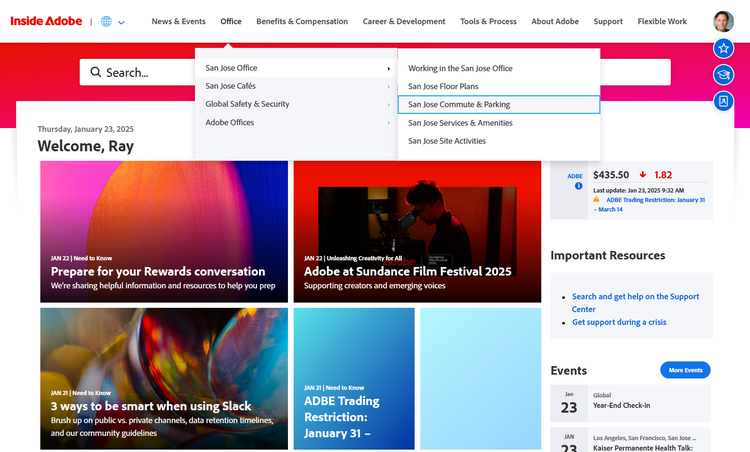Click the star favorites icon
The image size is (750, 452).
pos(723,48)
